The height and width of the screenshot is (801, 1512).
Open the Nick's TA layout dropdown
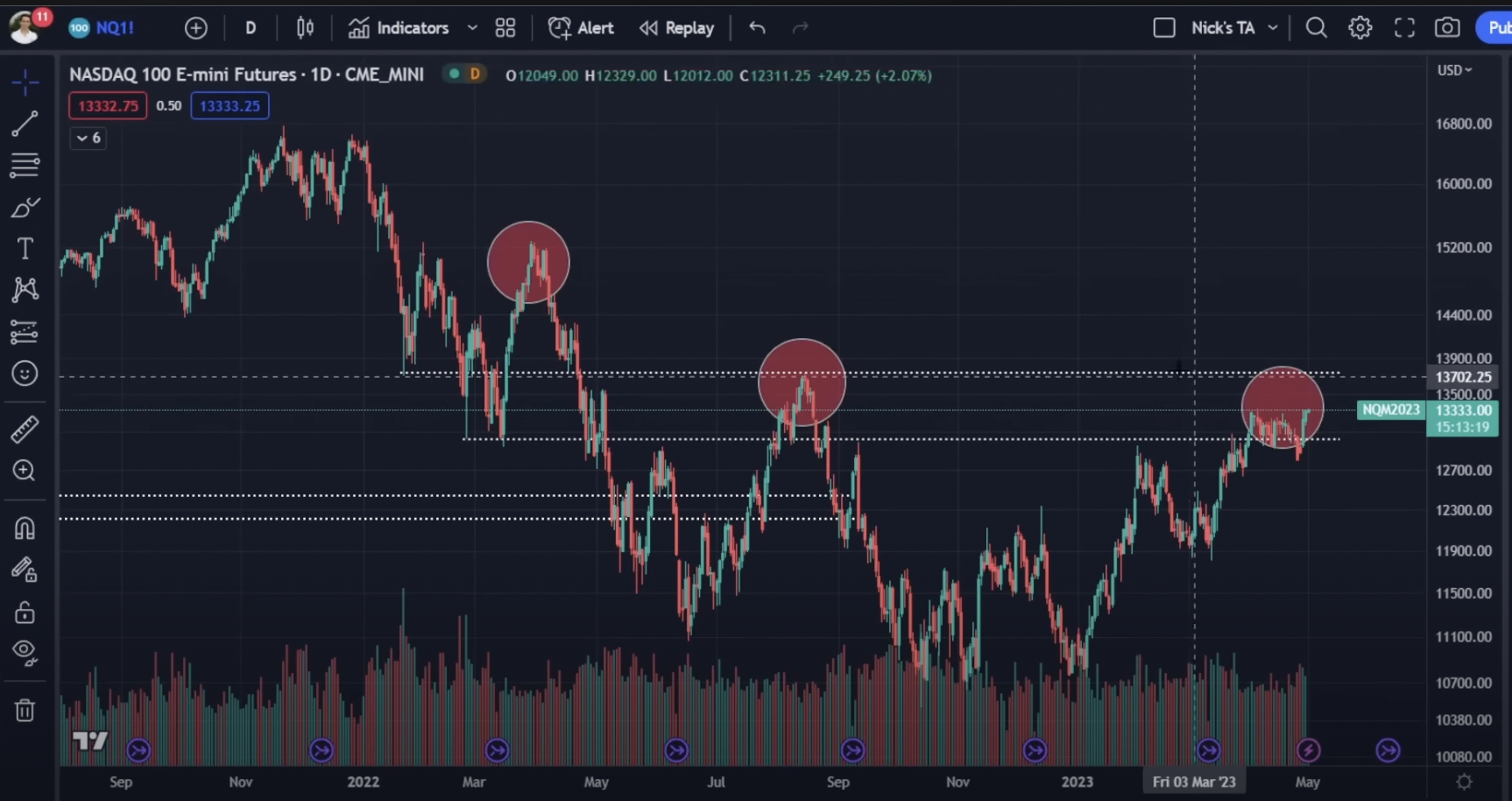click(x=1234, y=28)
